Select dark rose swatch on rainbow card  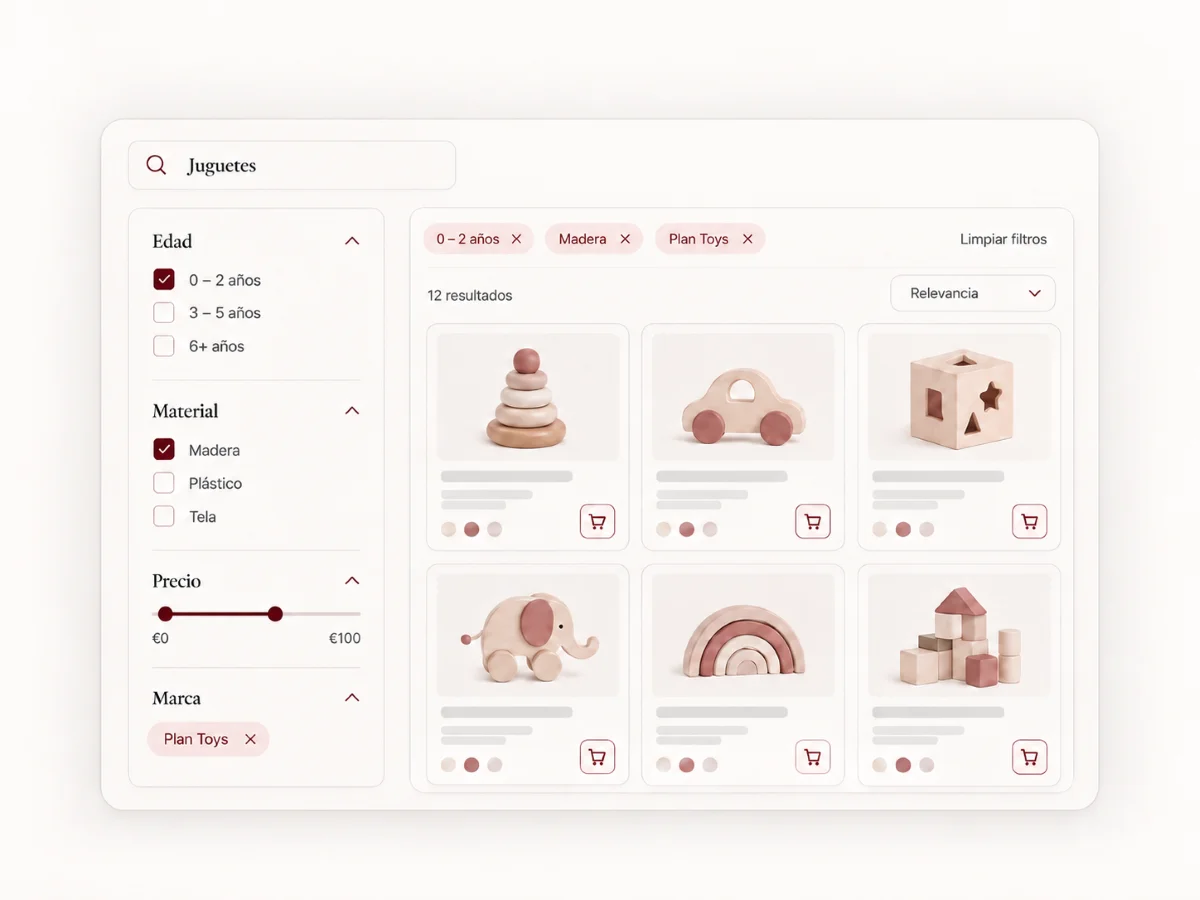(x=687, y=765)
